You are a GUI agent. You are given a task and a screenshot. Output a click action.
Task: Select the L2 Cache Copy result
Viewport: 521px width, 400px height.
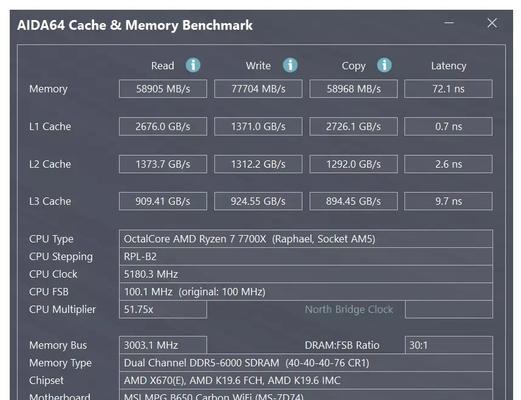[x=353, y=164]
